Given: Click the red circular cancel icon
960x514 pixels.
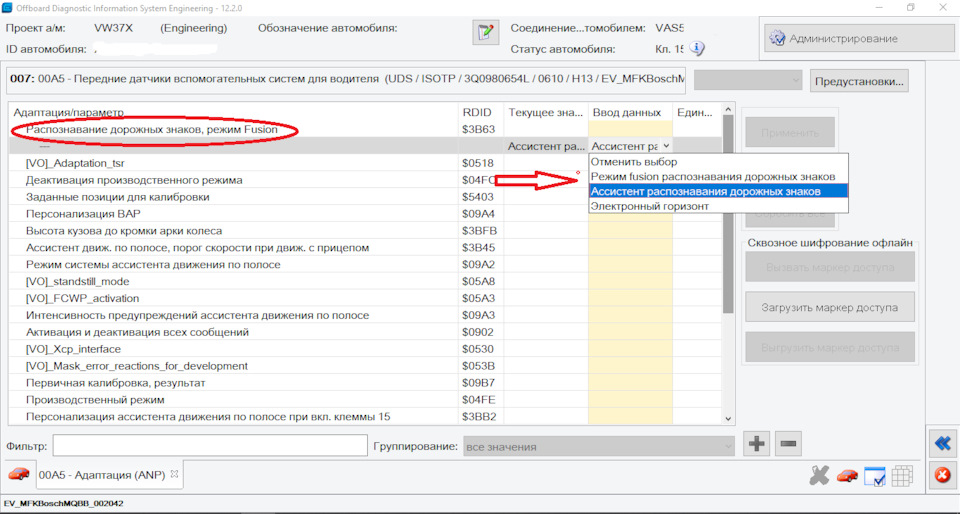Looking at the screenshot, I should (x=943, y=475).
